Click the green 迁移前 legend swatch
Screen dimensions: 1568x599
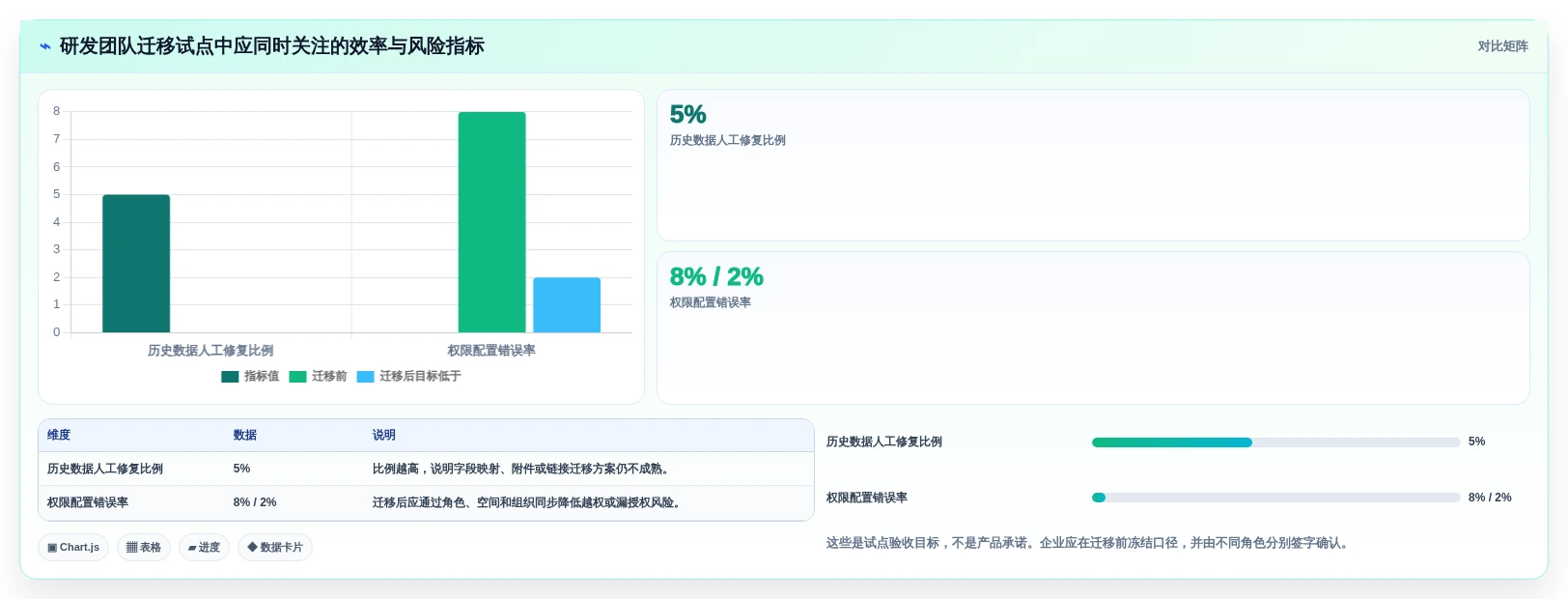[297, 377]
